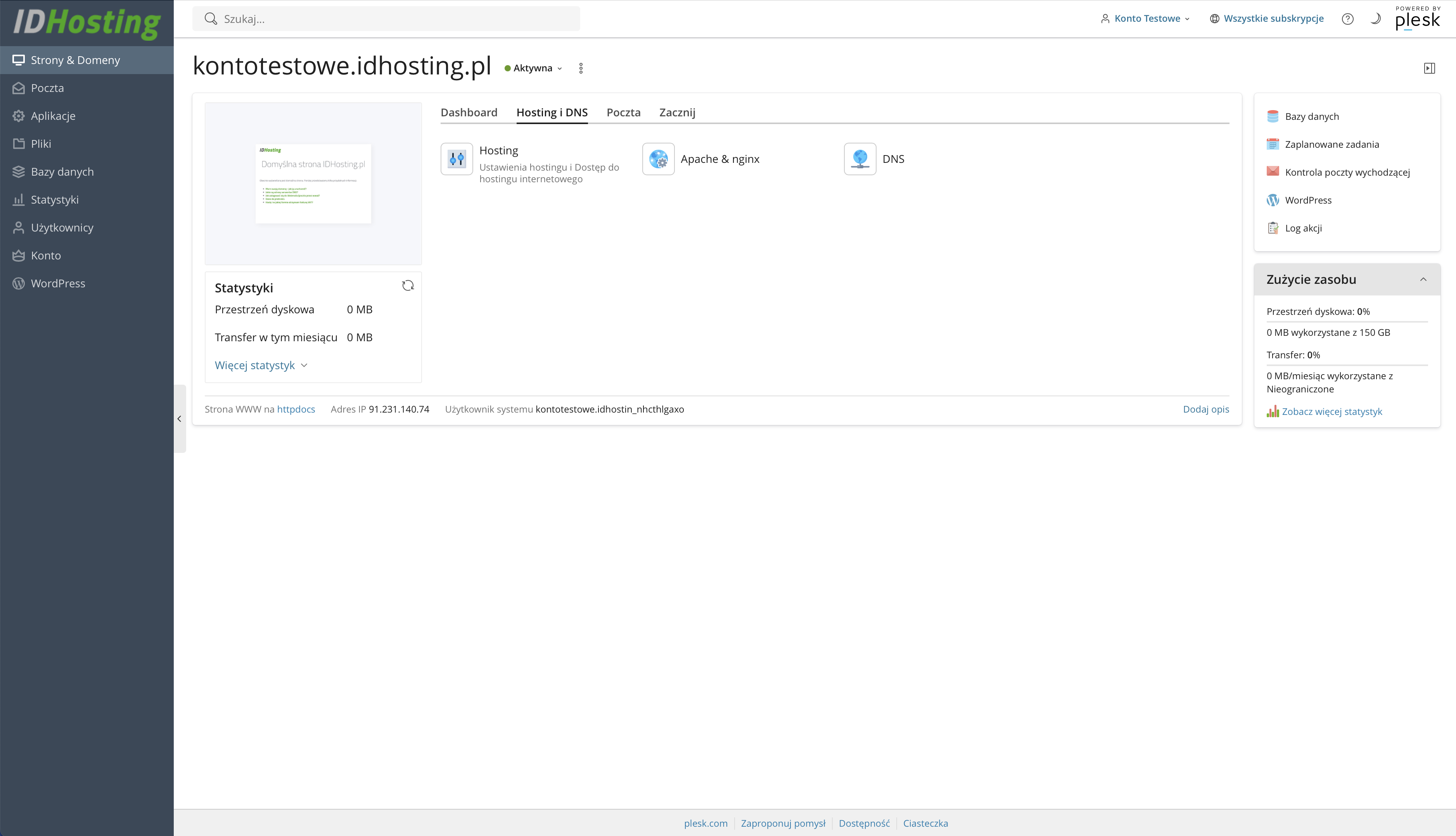Open Apache & nginx settings icon
The height and width of the screenshot is (836, 1456).
pos(658,159)
